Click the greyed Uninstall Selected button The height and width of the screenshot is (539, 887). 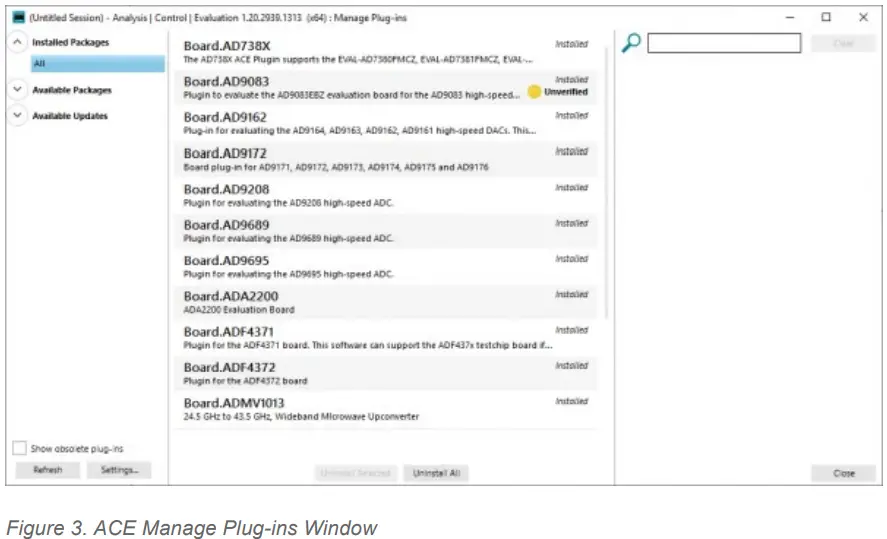point(356,473)
